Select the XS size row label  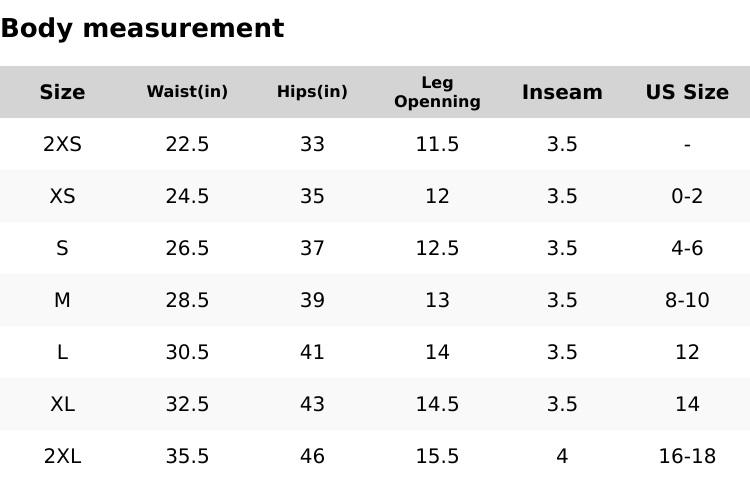pos(62,196)
